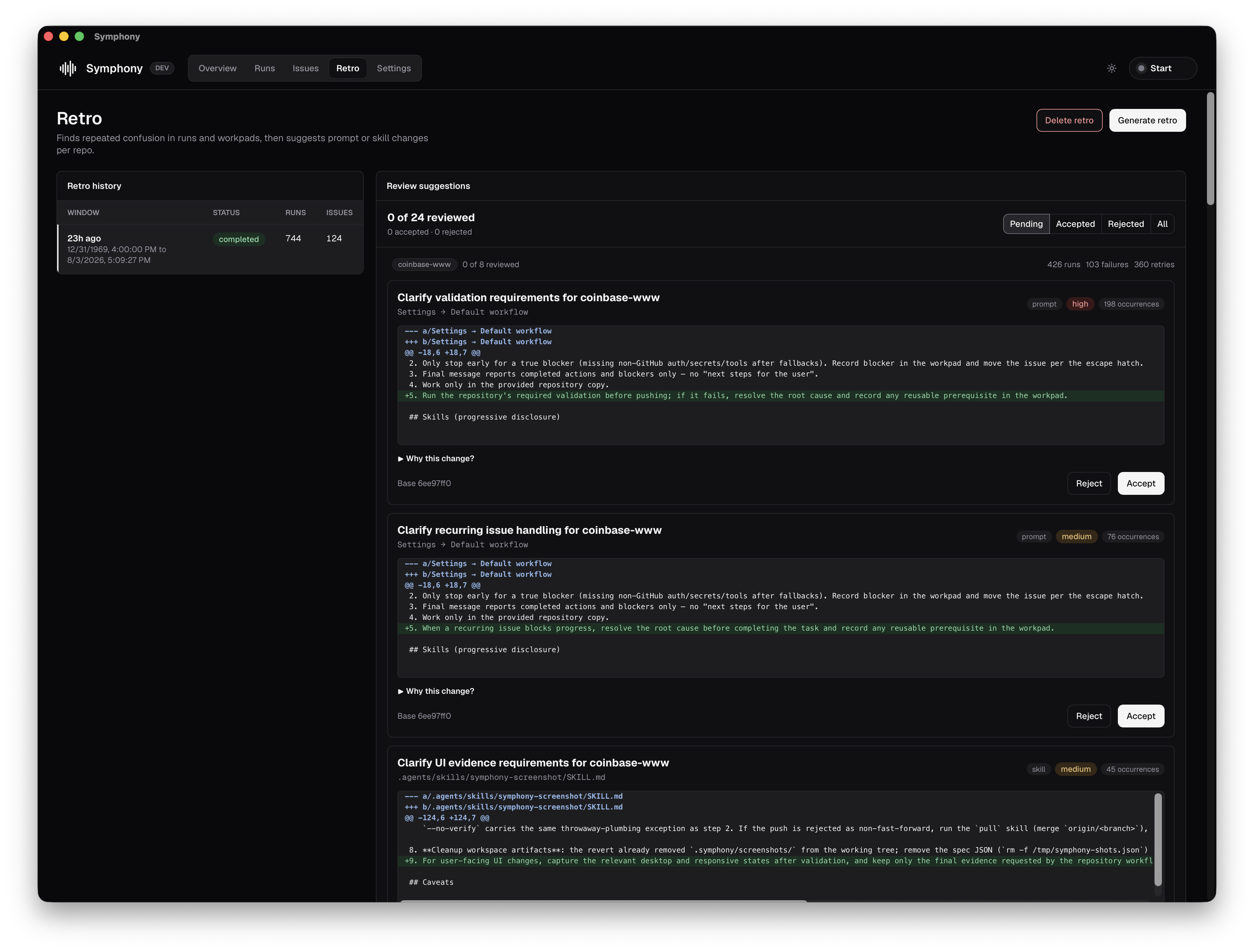
Task: Click the Start status button
Action: pyautogui.click(x=1162, y=68)
